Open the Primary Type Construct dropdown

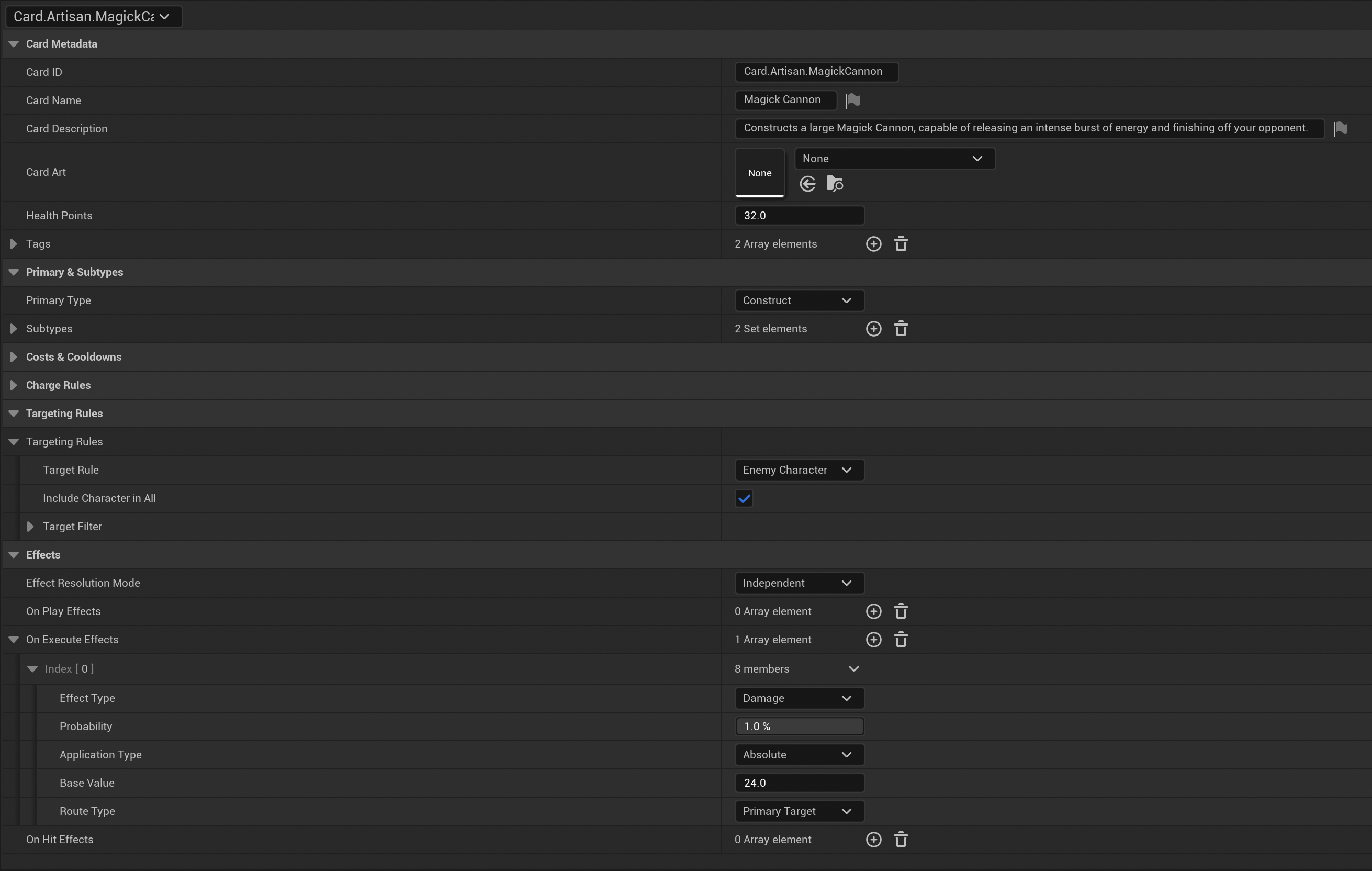799,300
